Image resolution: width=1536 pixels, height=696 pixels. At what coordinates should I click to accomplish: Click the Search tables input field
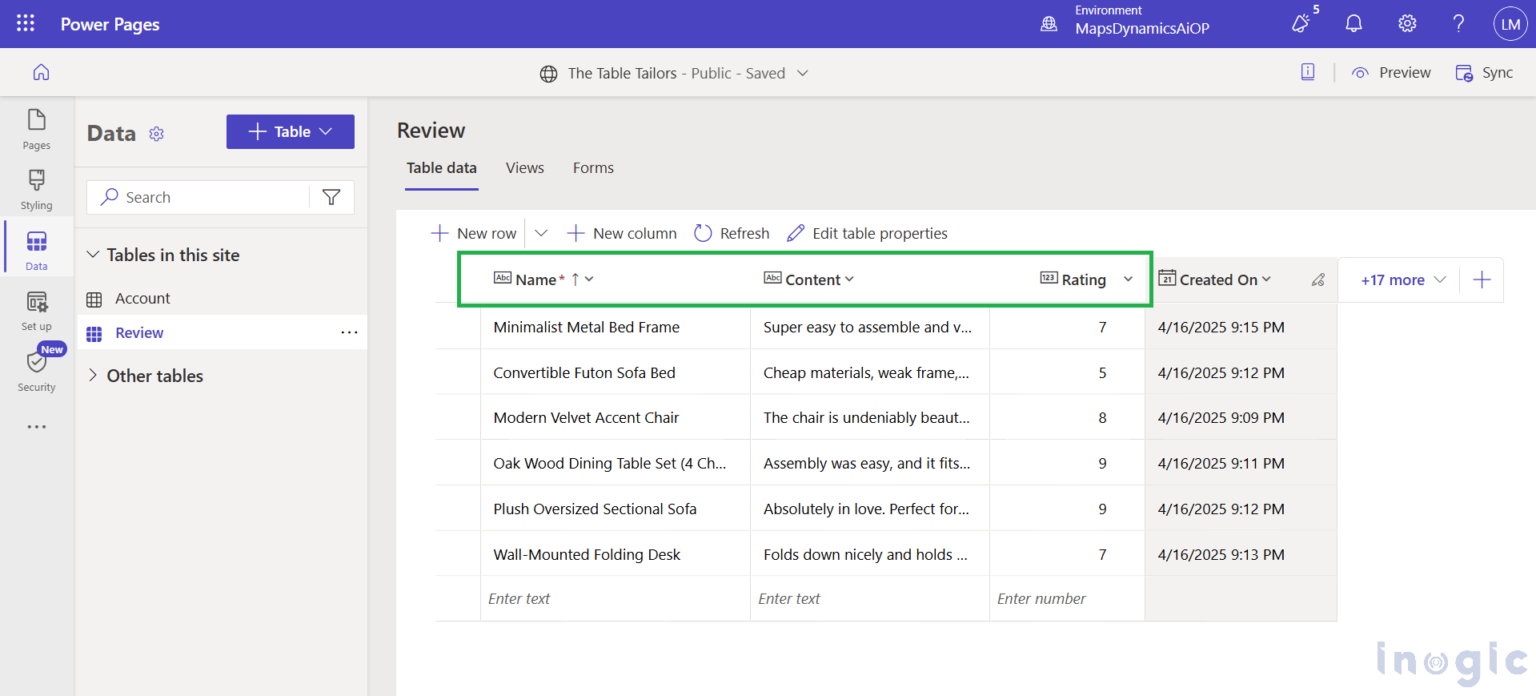click(x=200, y=196)
